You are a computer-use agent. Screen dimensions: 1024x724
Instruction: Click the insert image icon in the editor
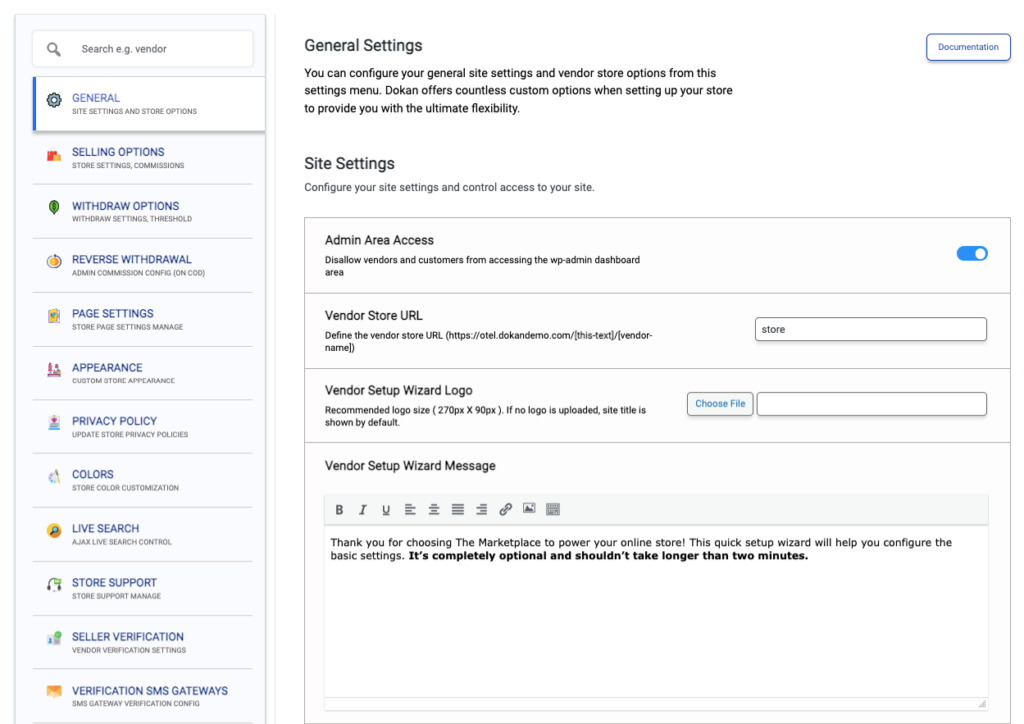[x=529, y=509]
